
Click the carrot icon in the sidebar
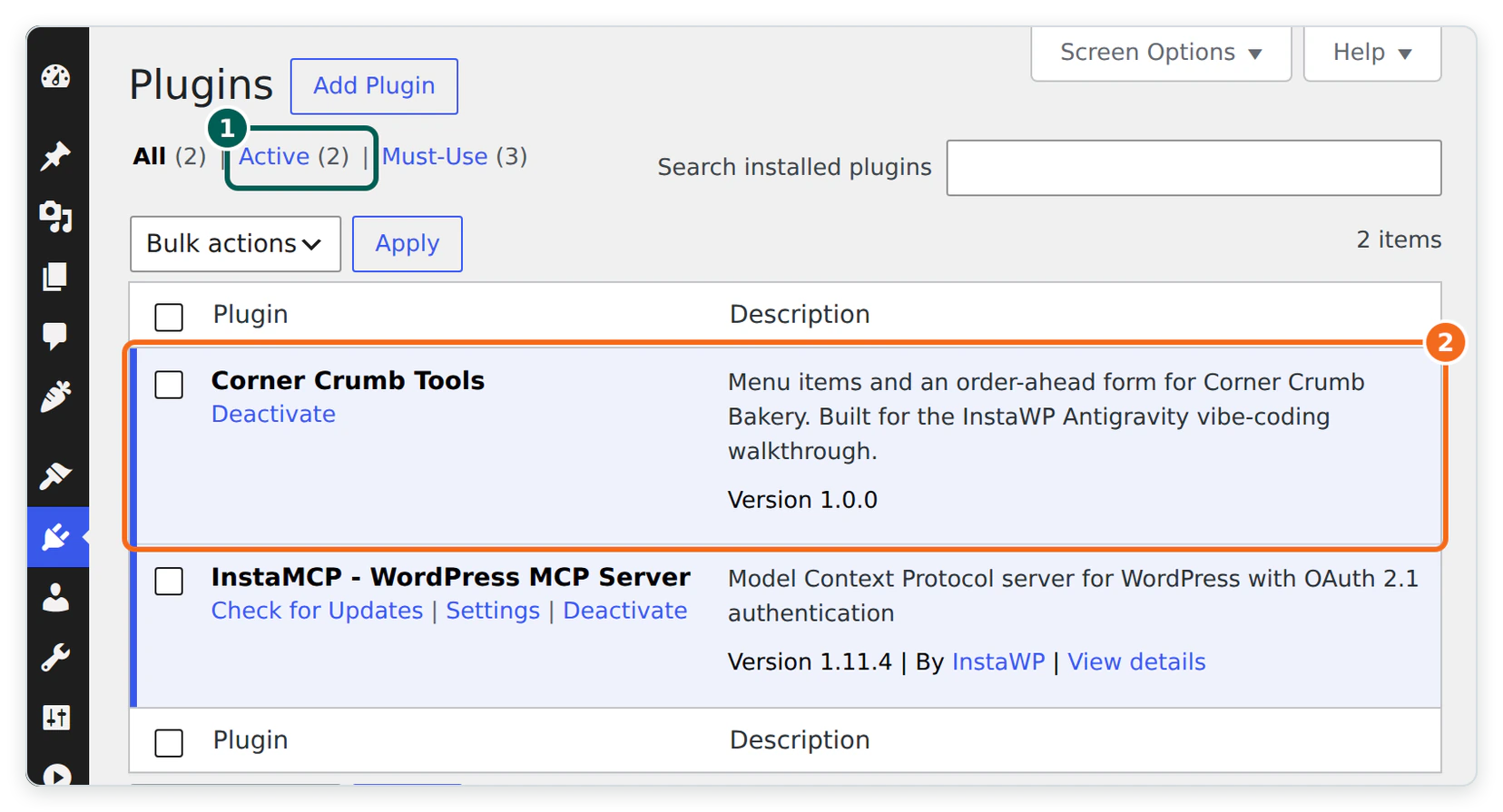(x=56, y=396)
